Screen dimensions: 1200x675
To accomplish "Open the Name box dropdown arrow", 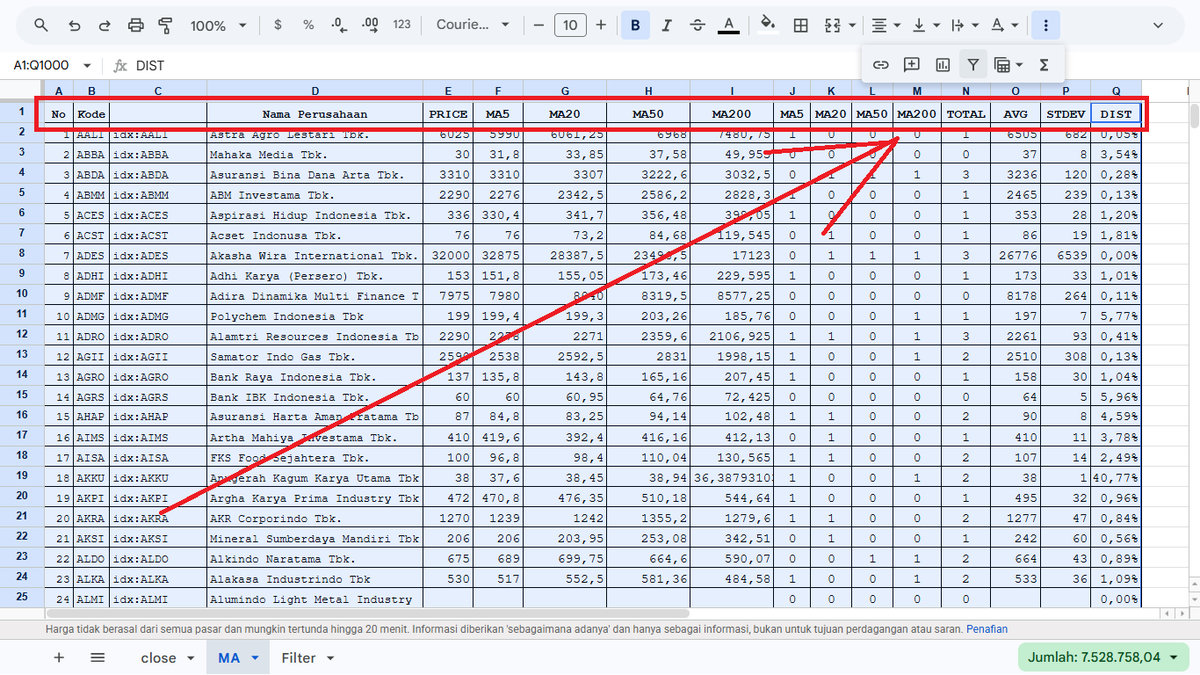I will pos(88,65).
